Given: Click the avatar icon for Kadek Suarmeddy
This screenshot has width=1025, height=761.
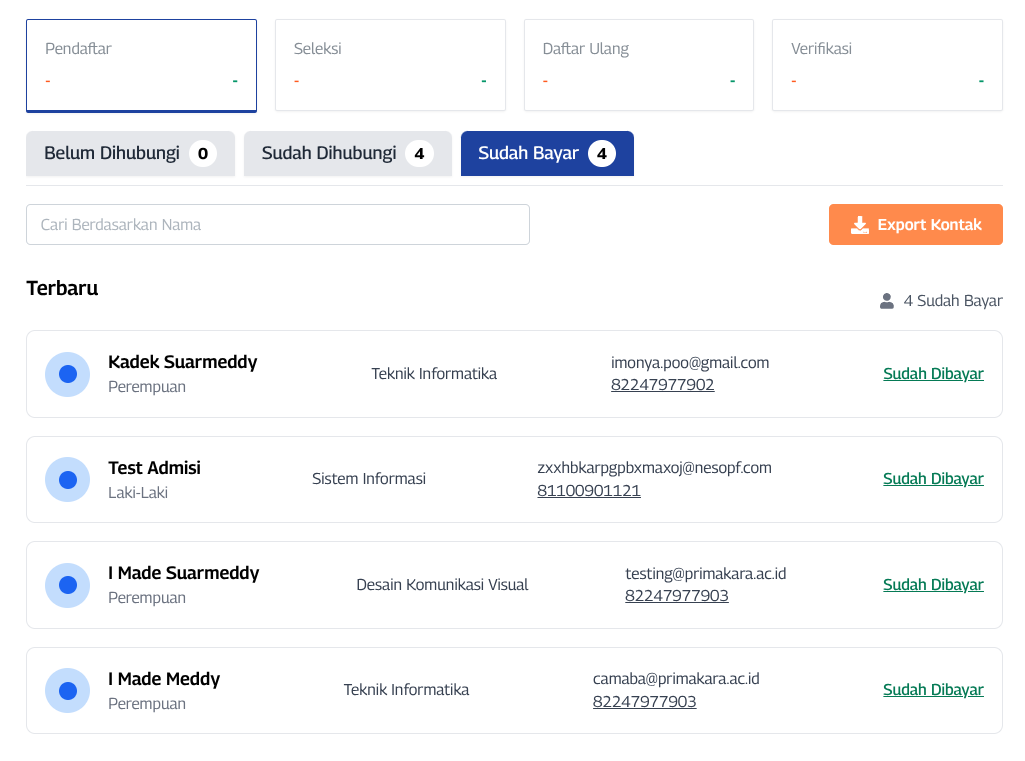Looking at the screenshot, I should click(x=67, y=374).
